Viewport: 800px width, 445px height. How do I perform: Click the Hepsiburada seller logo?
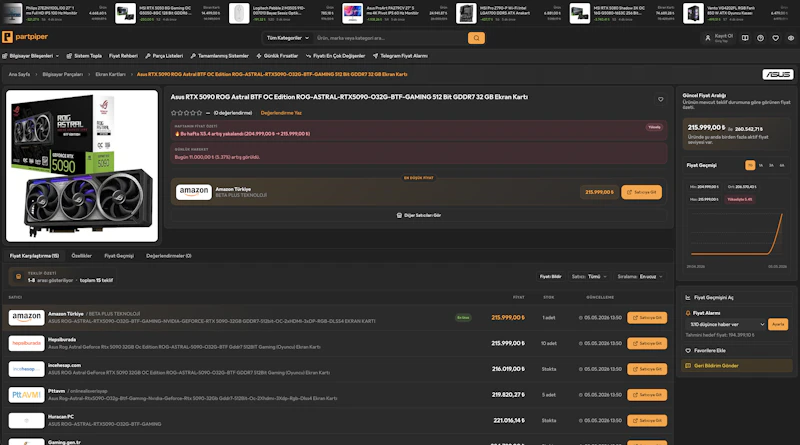click(27, 343)
